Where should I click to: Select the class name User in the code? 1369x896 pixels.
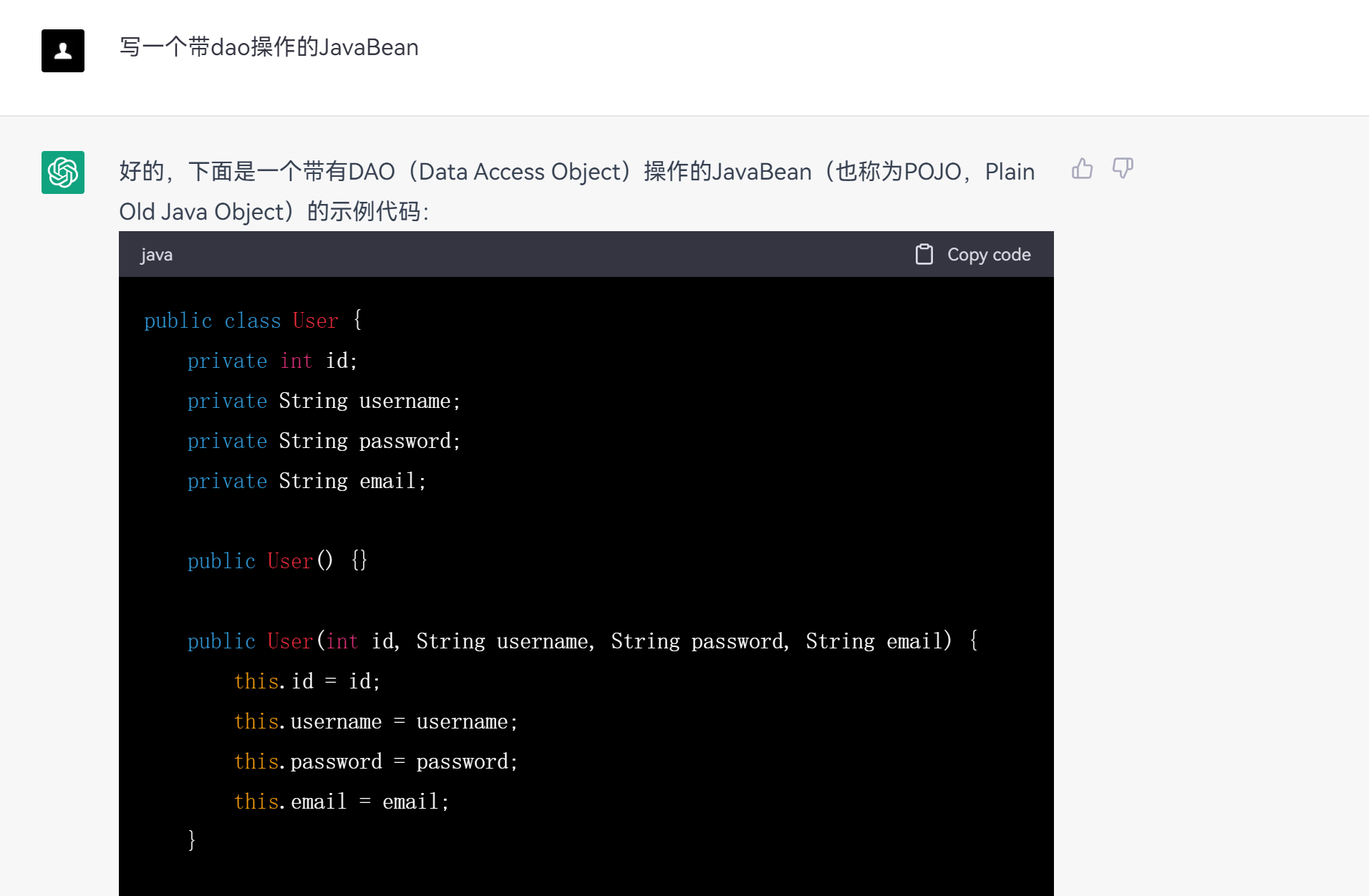[x=315, y=321]
